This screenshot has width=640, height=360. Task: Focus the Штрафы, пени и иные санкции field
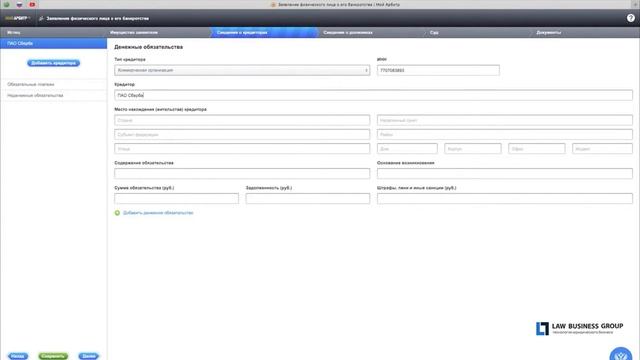click(x=505, y=198)
